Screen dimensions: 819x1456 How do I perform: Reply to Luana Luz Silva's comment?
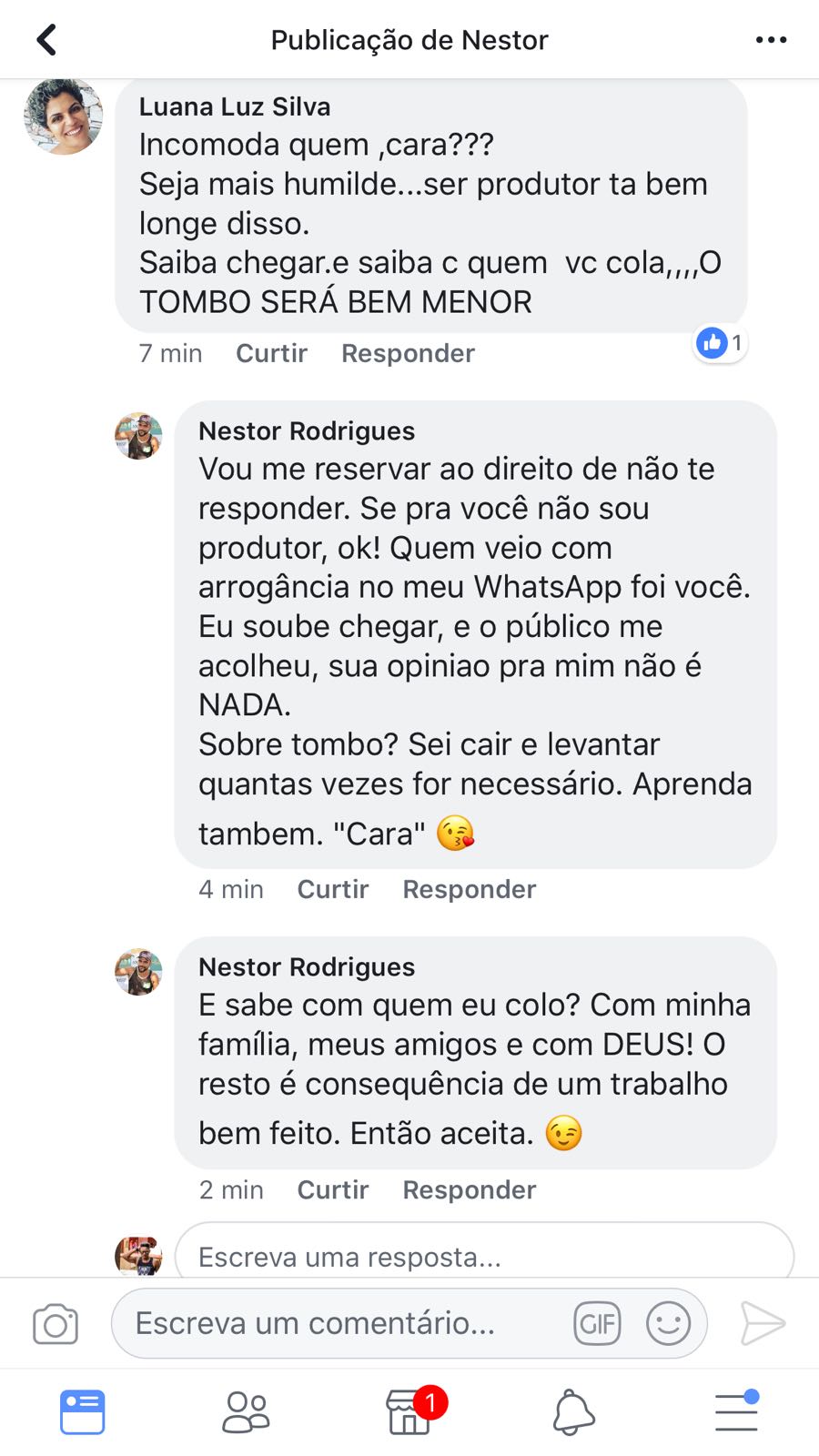click(408, 353)
